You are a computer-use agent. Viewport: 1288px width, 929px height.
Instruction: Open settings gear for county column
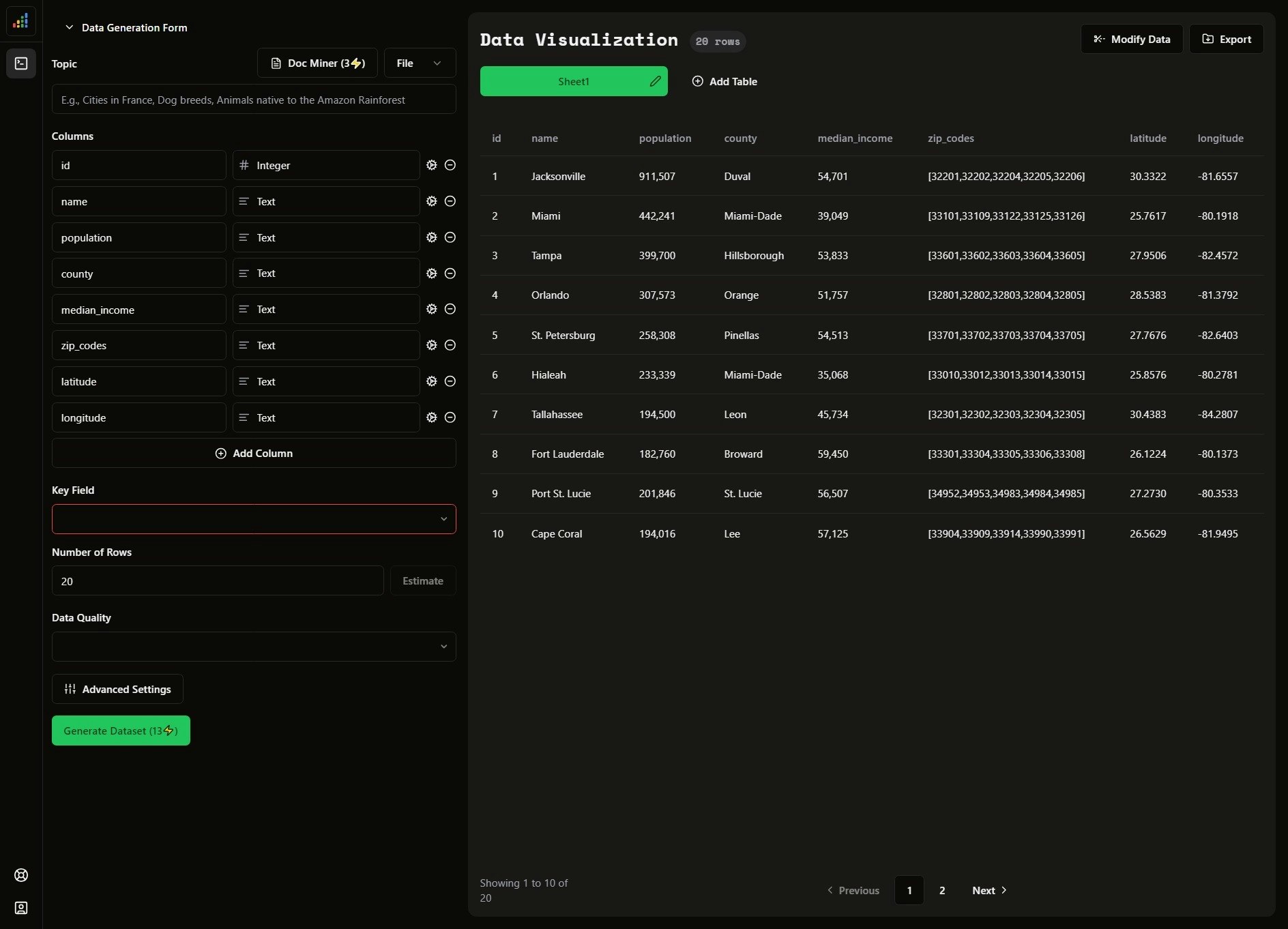click(431, 274)
